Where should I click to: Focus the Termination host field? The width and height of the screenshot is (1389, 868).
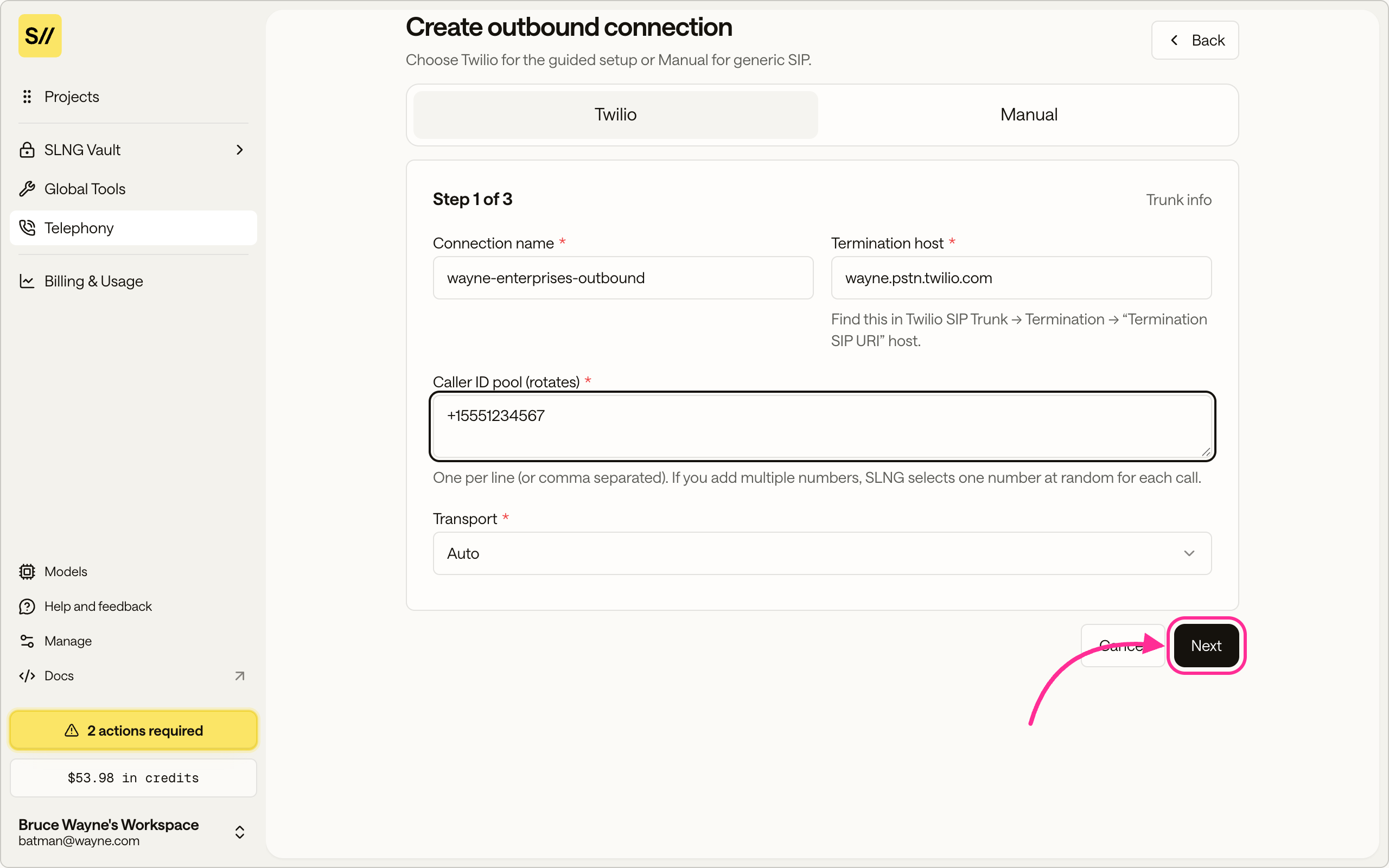(1021, 278)
